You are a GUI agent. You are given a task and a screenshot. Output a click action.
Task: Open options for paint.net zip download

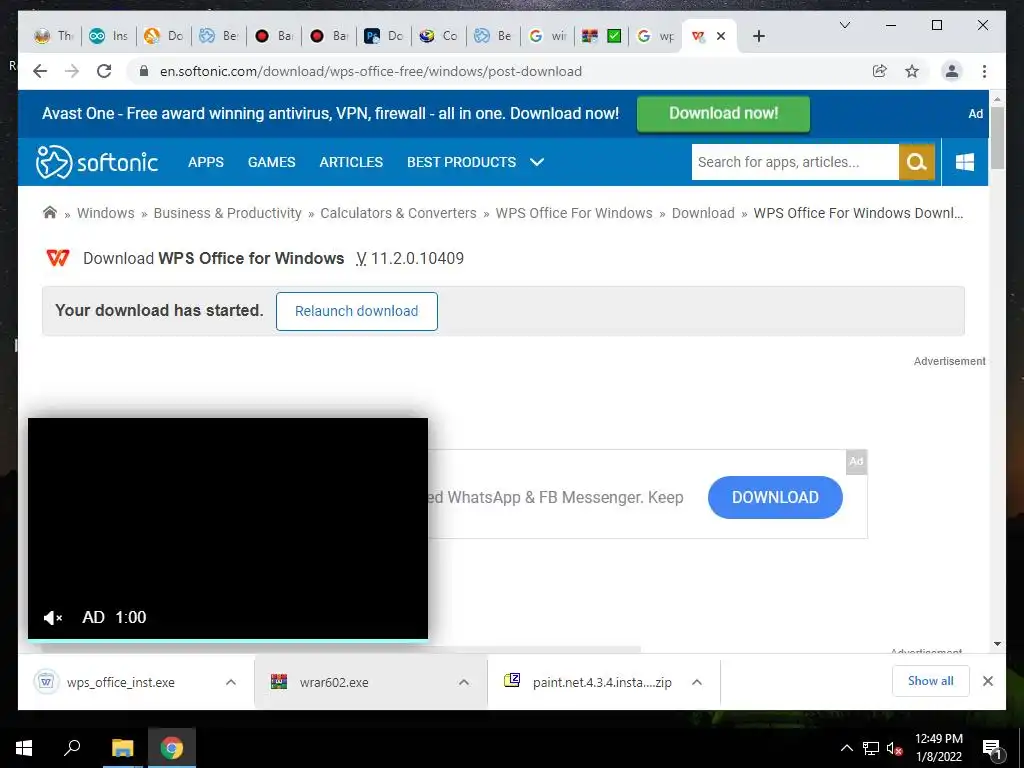coord(697,682)
